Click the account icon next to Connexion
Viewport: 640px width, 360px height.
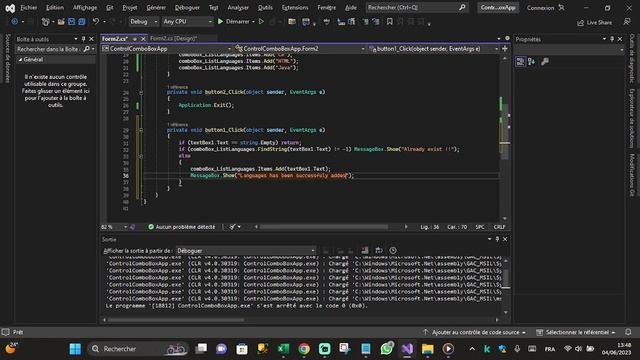(x=562, y=8)
